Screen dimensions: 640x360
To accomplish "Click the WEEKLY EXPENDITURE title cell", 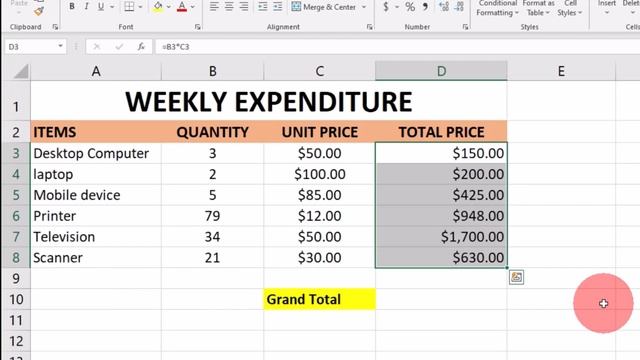I will (269, 102).
